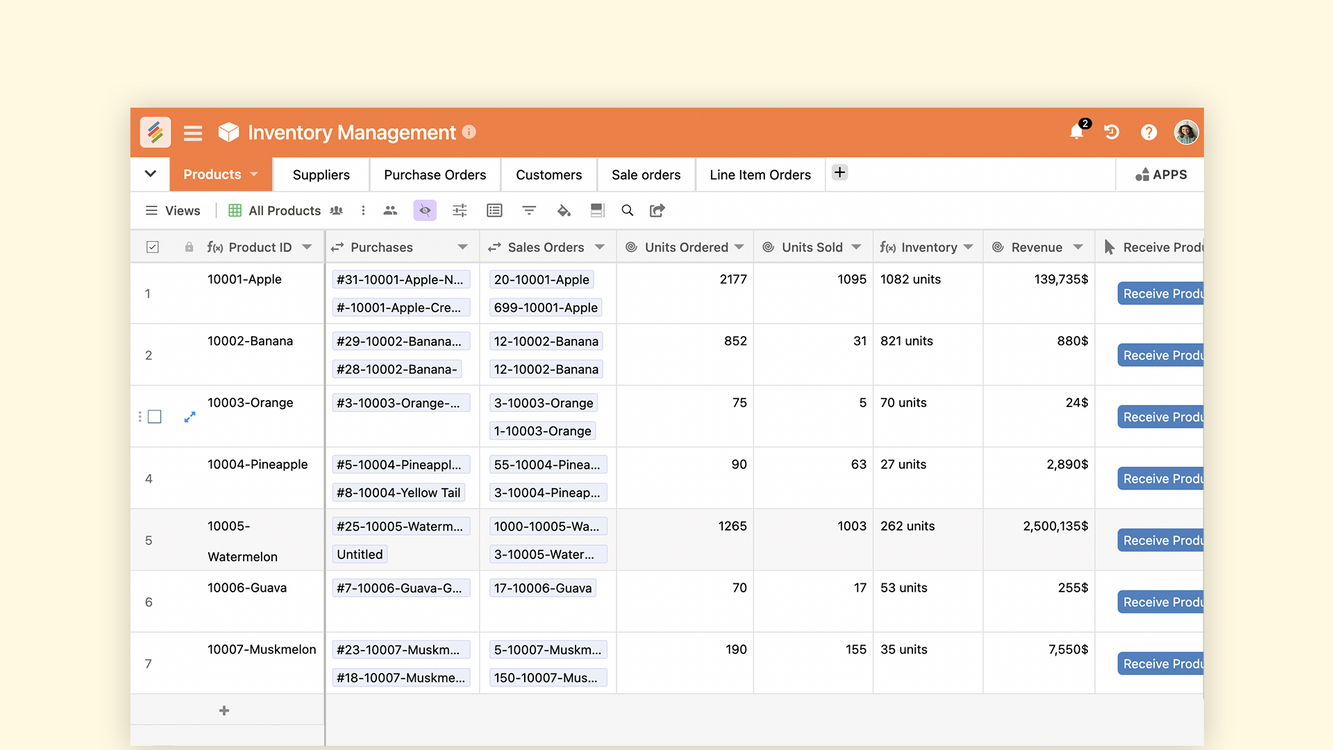
Task: Open the APPS panel button
Action: click(1161, 175)
